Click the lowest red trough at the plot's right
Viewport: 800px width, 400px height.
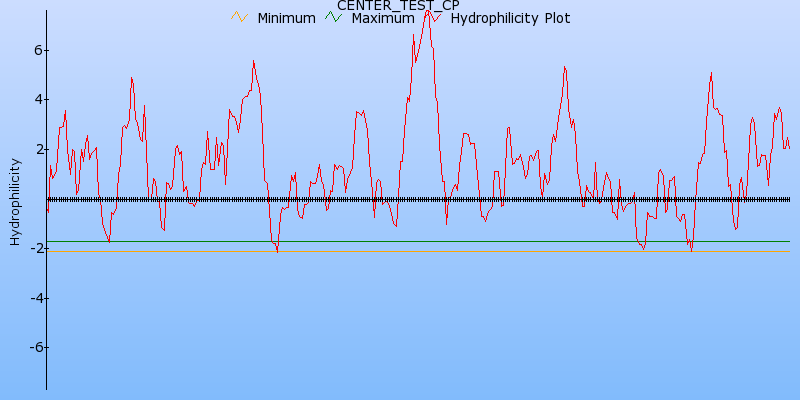[x=690, y=249]
